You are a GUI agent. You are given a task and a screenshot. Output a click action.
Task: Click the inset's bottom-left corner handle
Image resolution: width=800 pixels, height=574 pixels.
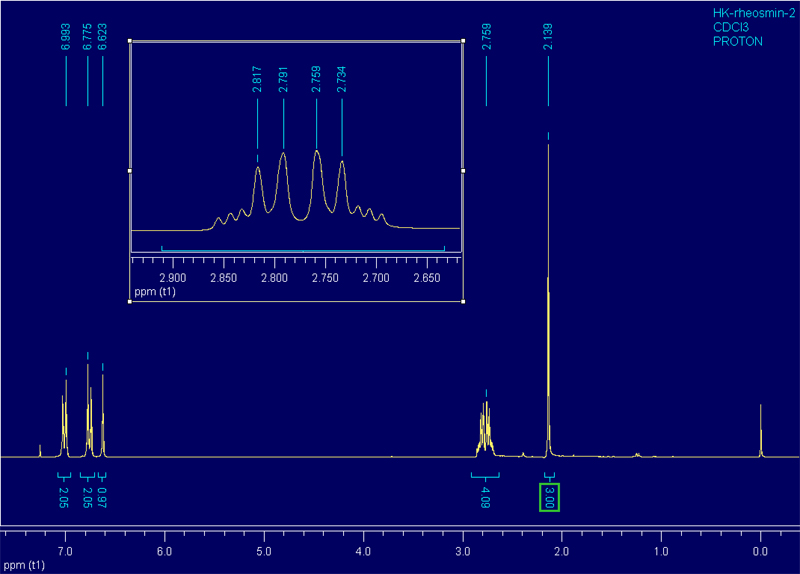pyautogui.click(x=130, y=301)
